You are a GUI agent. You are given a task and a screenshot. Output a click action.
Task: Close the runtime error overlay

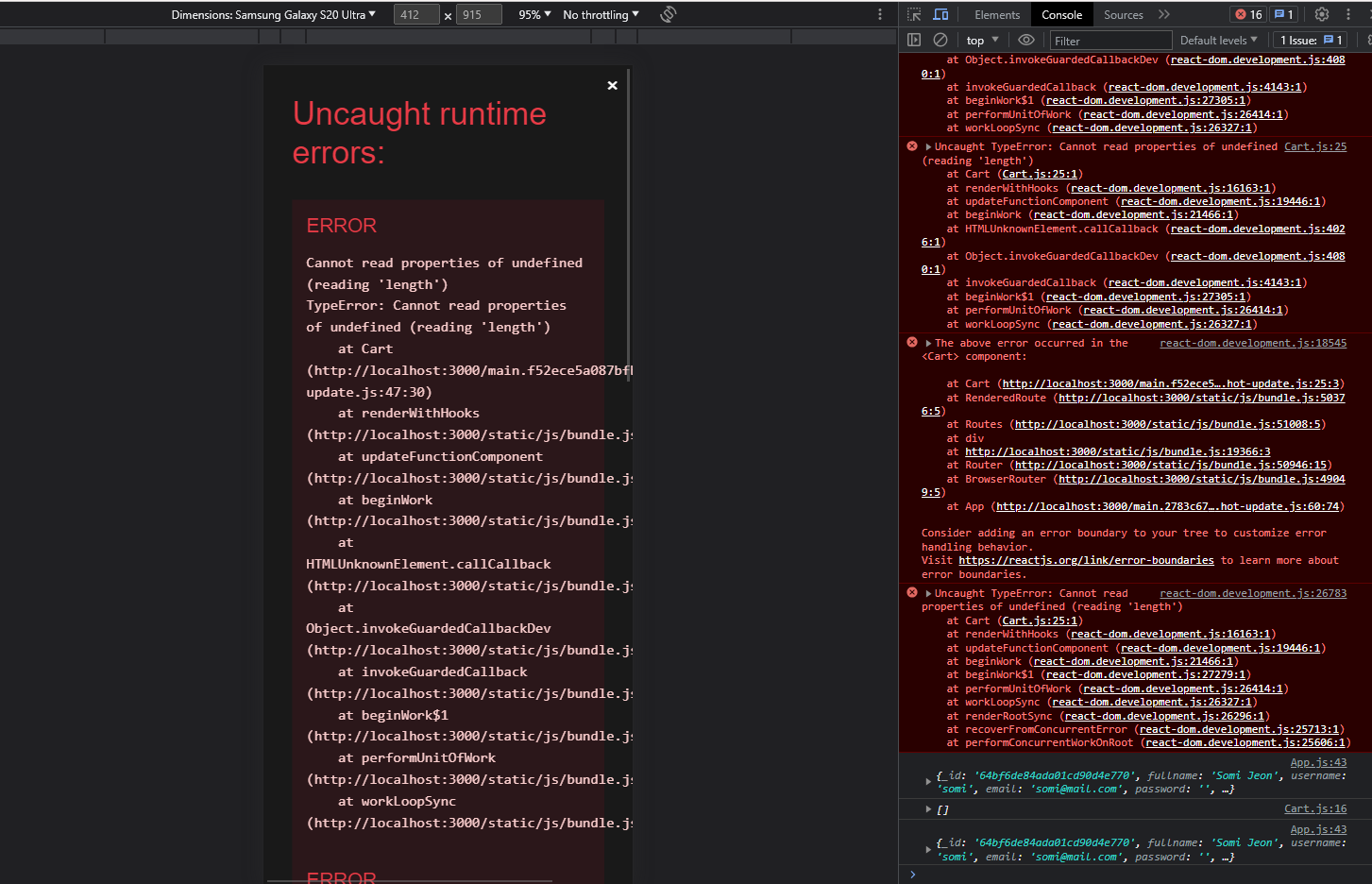(x=612, y=85)
